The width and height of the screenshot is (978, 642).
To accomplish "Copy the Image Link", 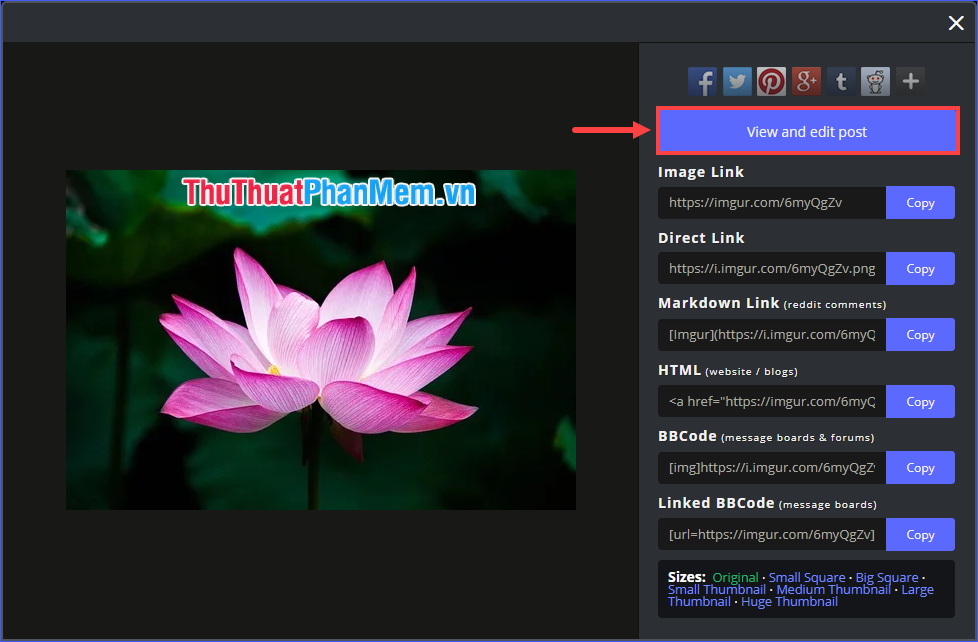I will pos(920,202).
